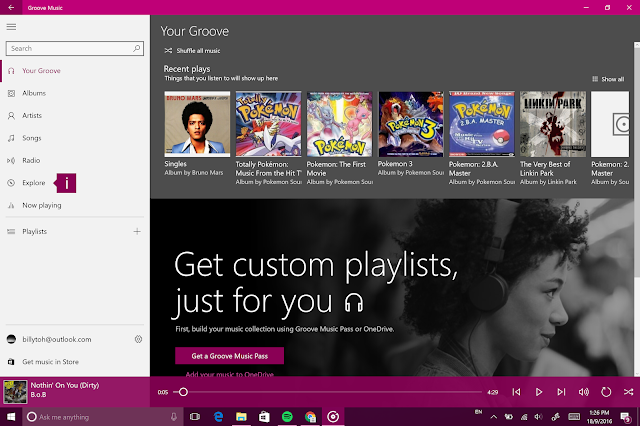Click the Groove Music taskbar icon

click(333, 417)
